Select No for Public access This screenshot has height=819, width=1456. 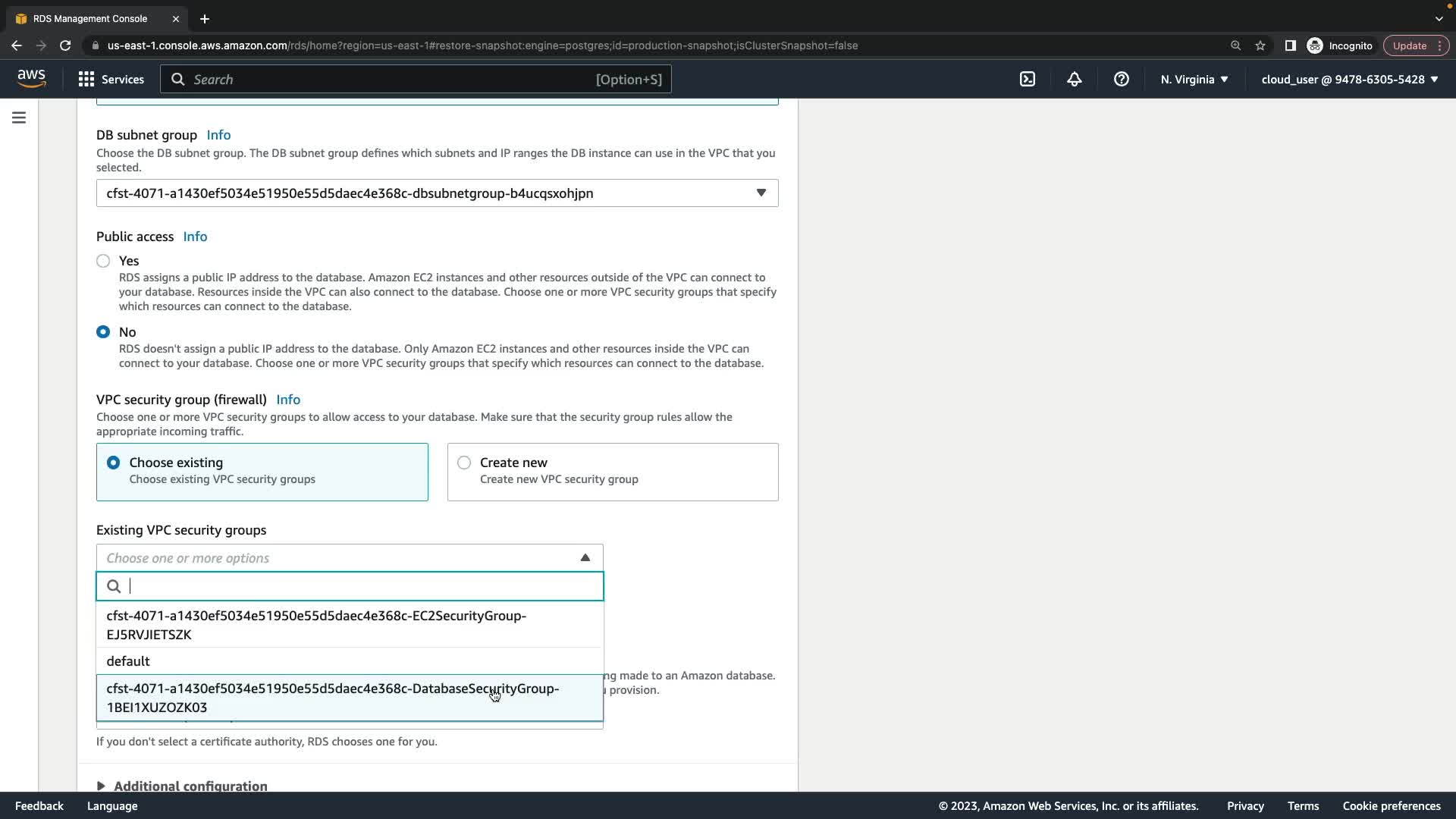coord(103,332)
